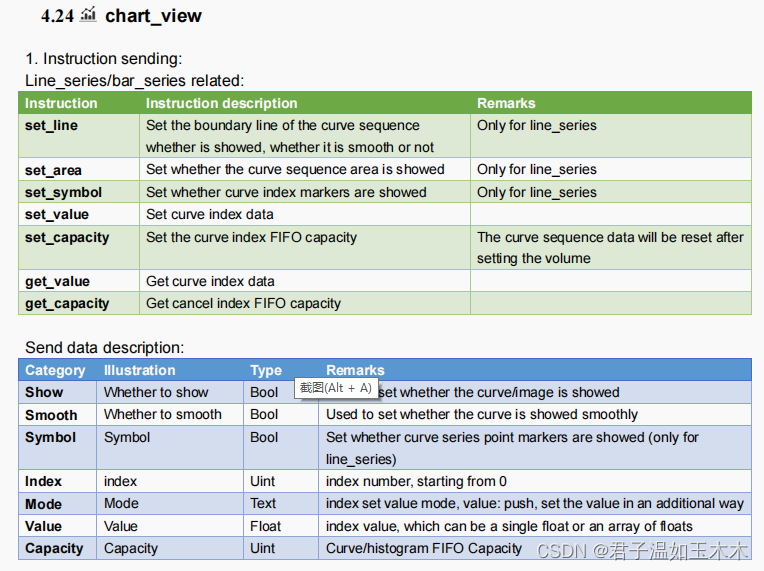The height and width of the screenshot is (571, 764).
Task: Click the 'Instruction' column header
Action: pos(61,103)
